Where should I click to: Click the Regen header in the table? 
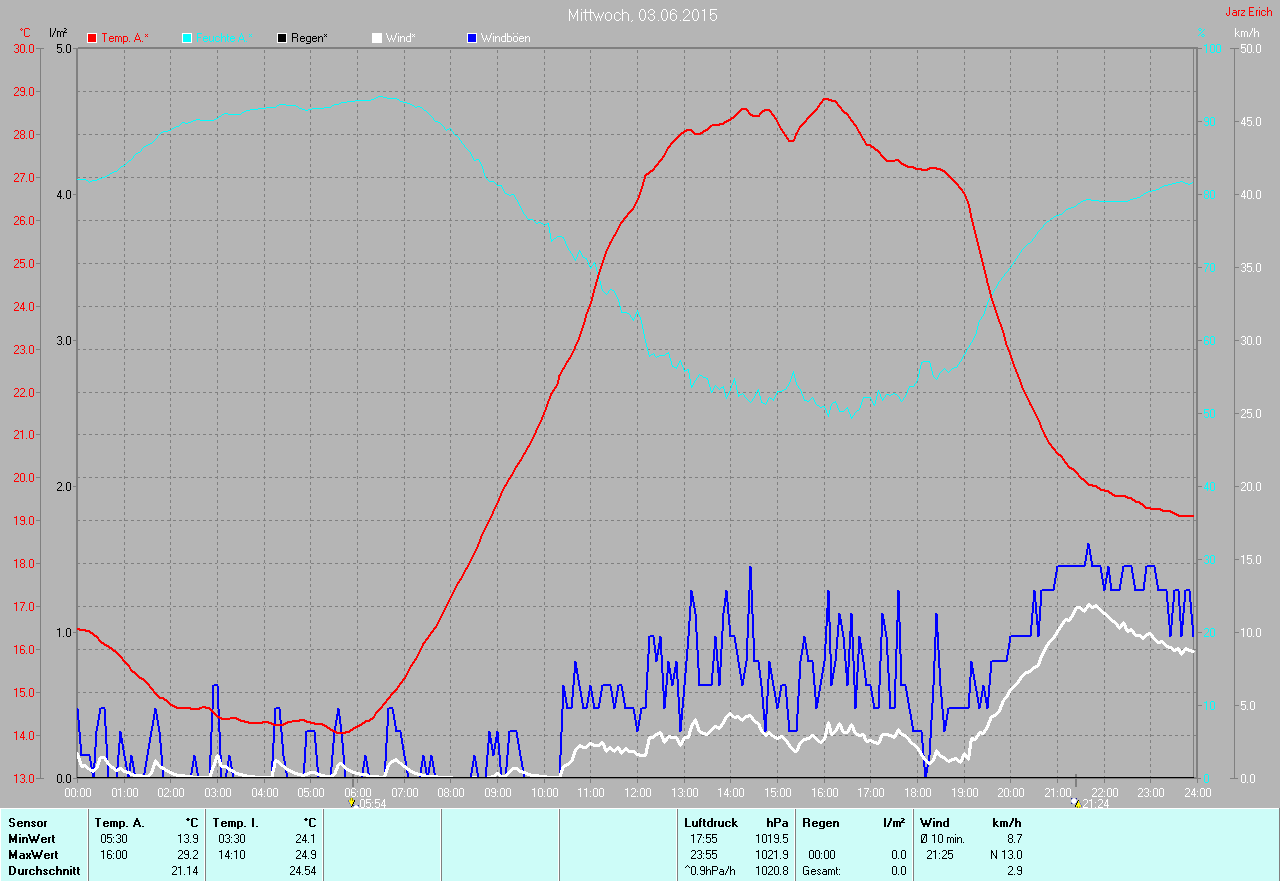click(x=819, y=823)
